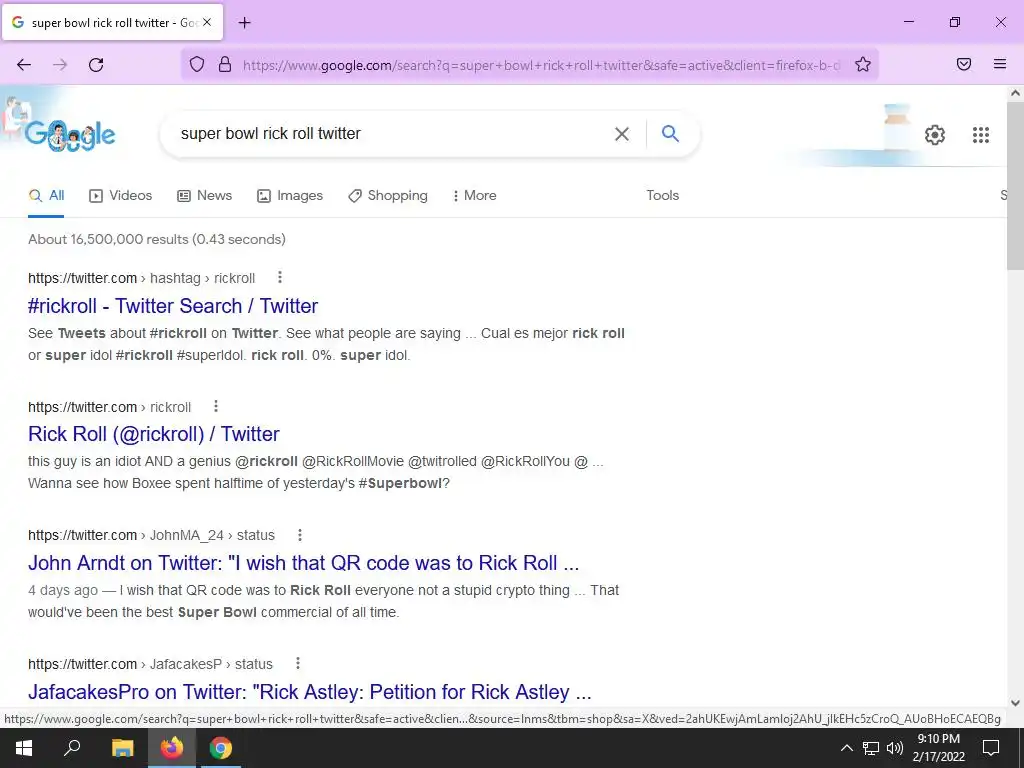
Task: Open the JafacakesPro on Twitter result
Action: pos(310,692)
